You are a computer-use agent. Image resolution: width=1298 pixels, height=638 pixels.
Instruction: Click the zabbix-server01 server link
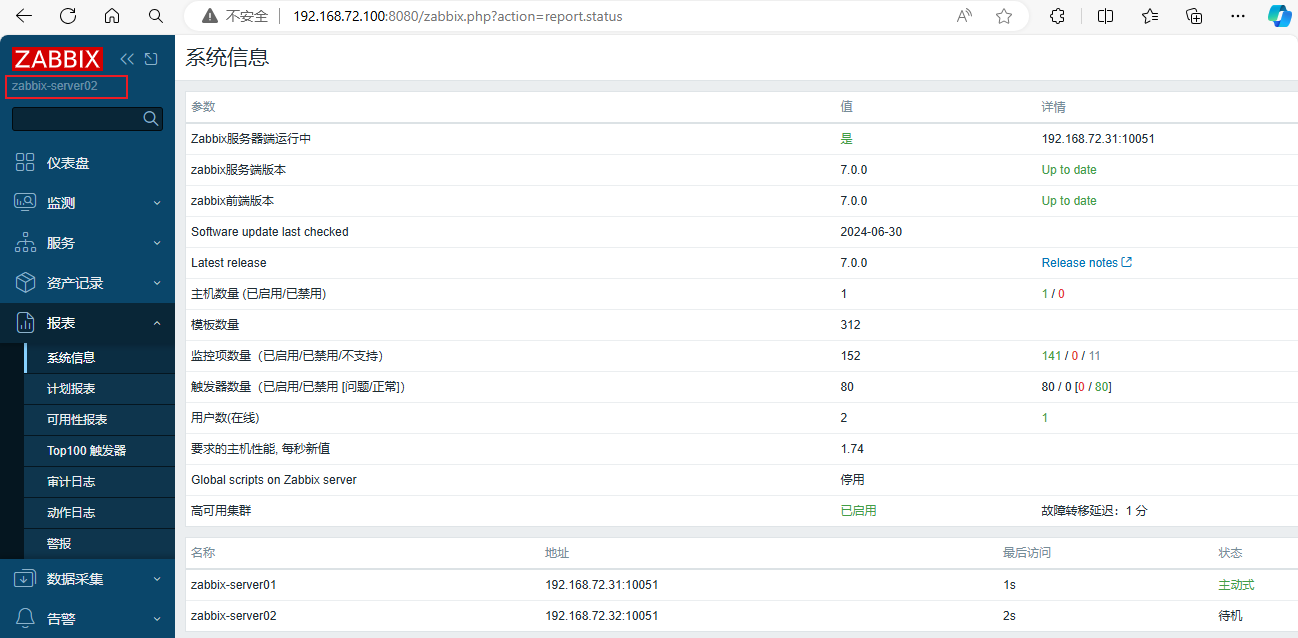(x=233, y=584)
